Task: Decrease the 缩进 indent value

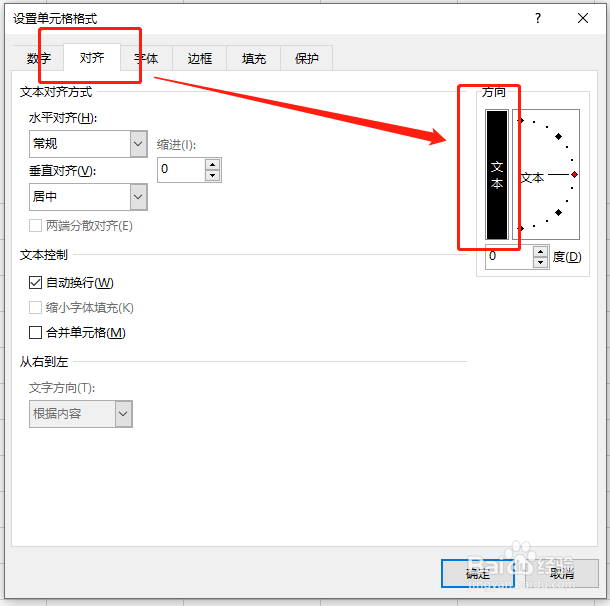Action: point(212,175)
